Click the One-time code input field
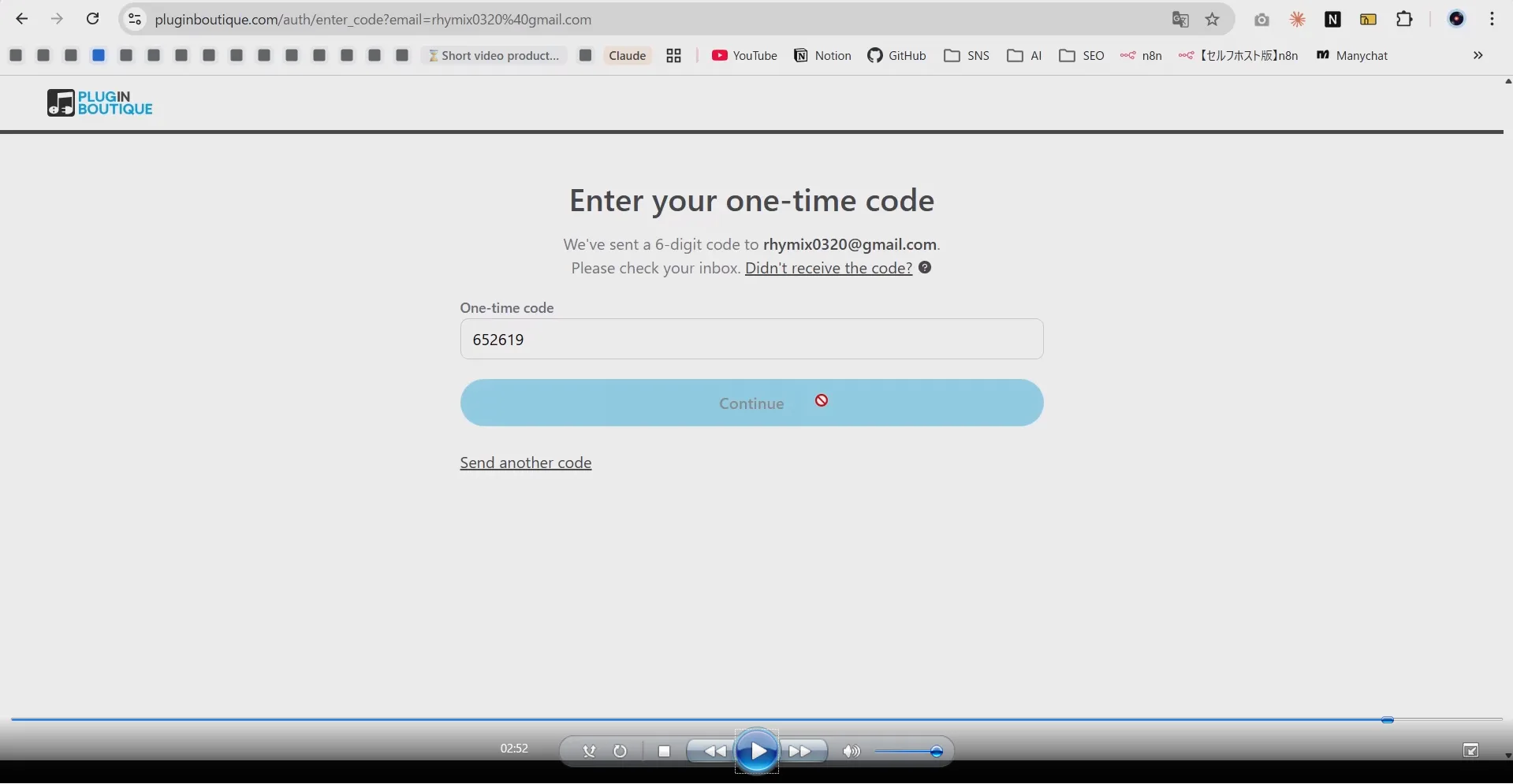The width and height of the screenshot is (1513, 784). click(x=751, y=339)
